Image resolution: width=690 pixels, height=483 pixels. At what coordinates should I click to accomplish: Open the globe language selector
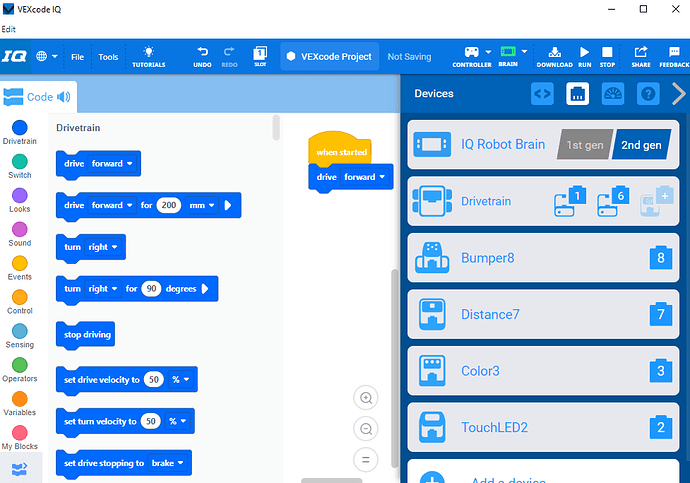pyautogui.click(x=46, y=56)
